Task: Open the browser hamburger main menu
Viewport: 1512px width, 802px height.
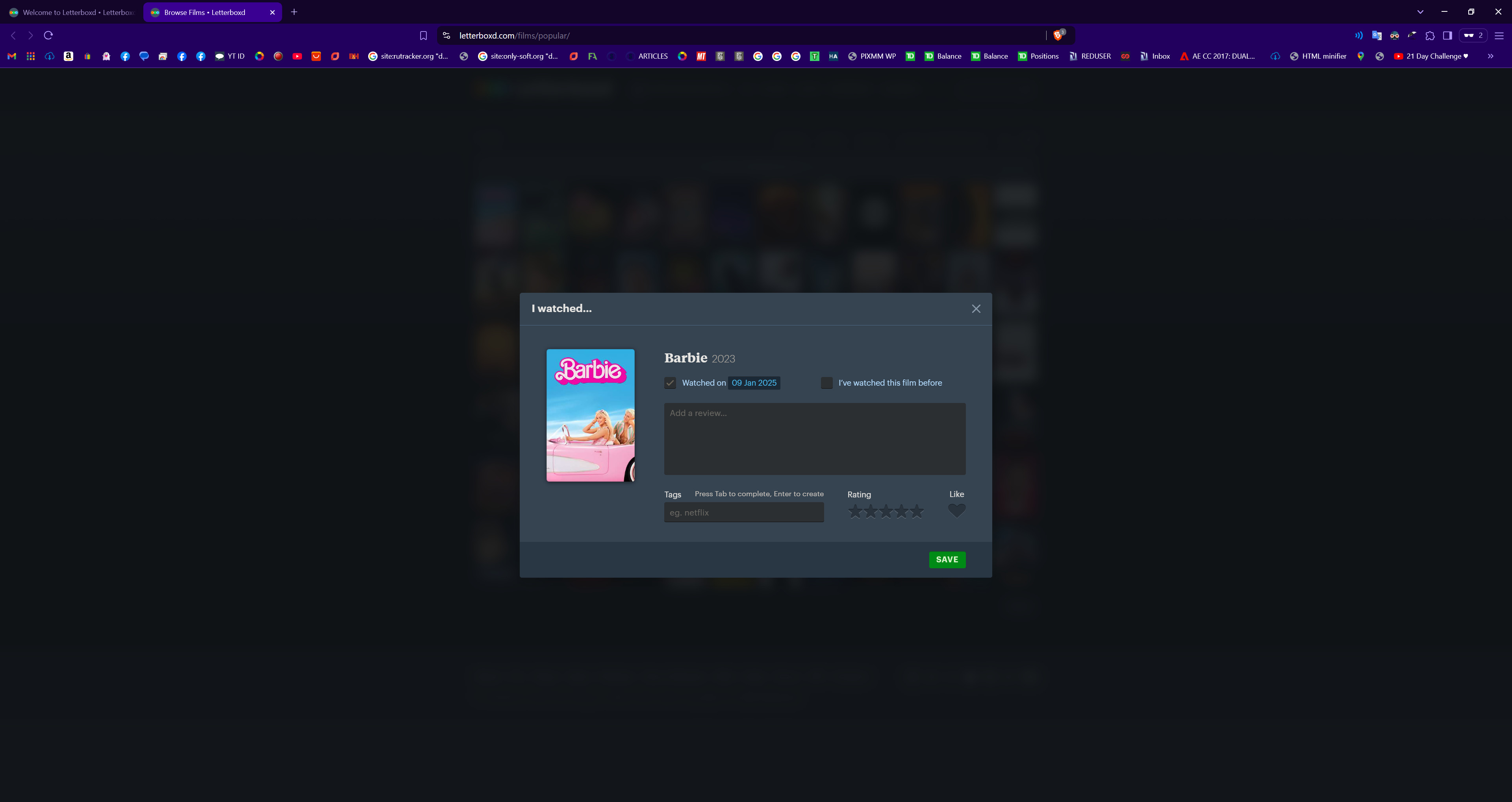Action: [1499, 35]
